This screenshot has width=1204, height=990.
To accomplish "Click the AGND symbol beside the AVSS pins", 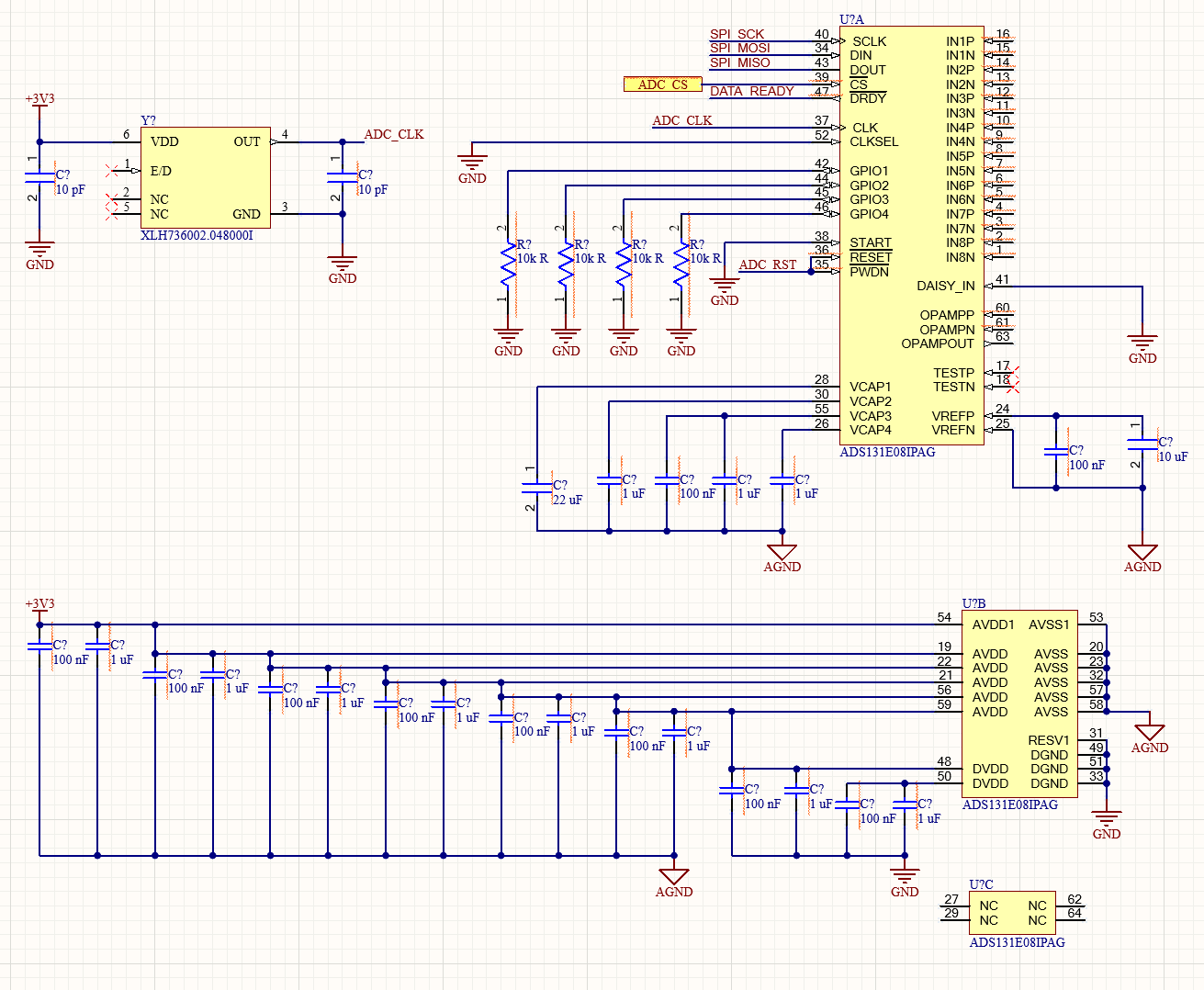I will (x=1149, y=733).
